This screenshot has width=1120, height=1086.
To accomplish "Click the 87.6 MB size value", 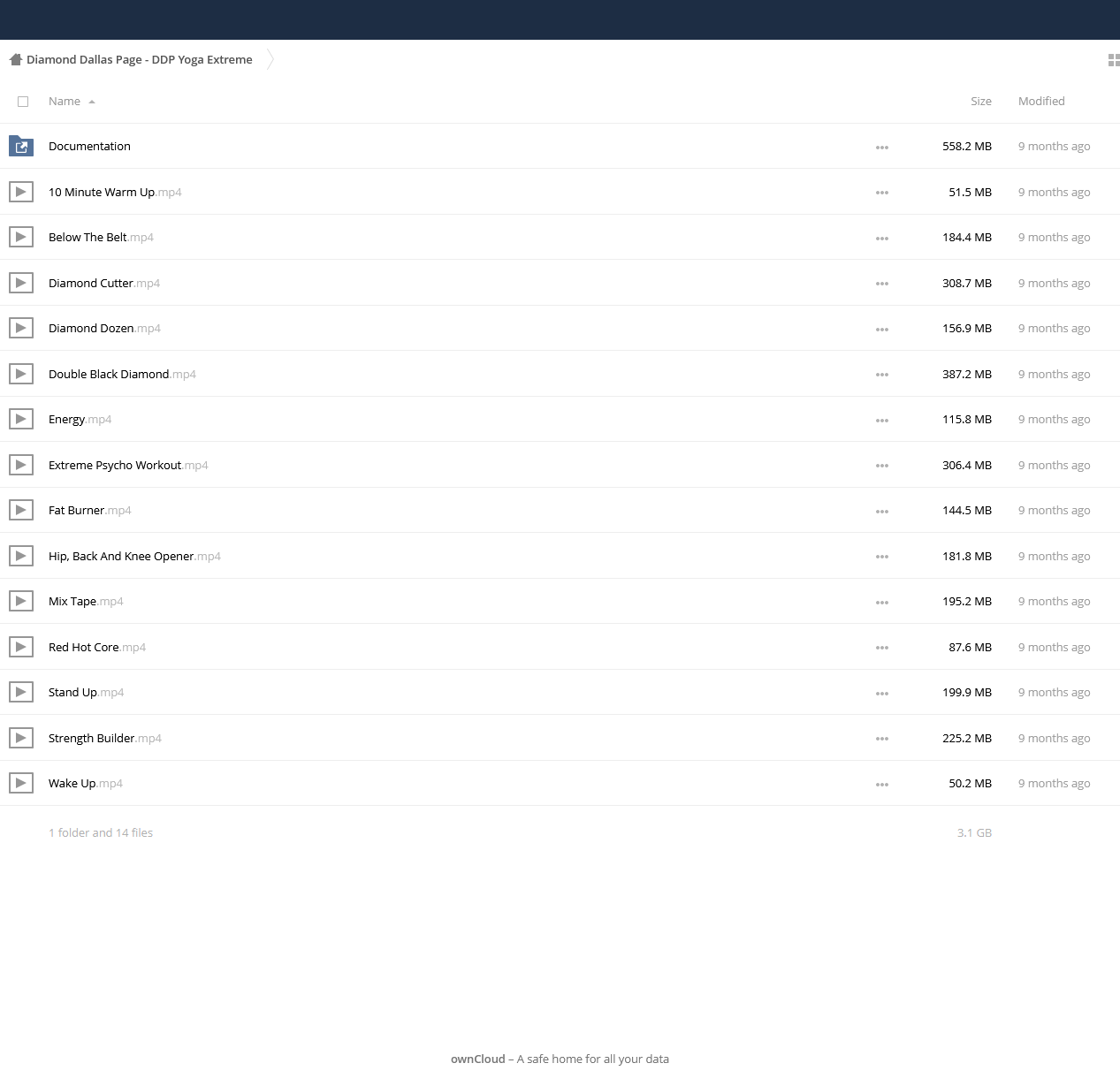I will click(x=971, y=648).
